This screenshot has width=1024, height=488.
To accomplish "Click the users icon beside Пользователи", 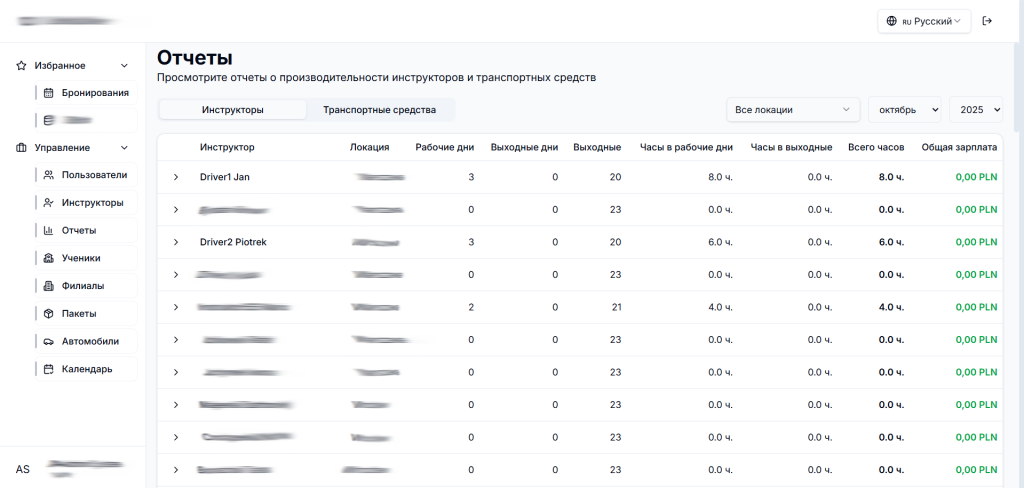I will 48,175.
